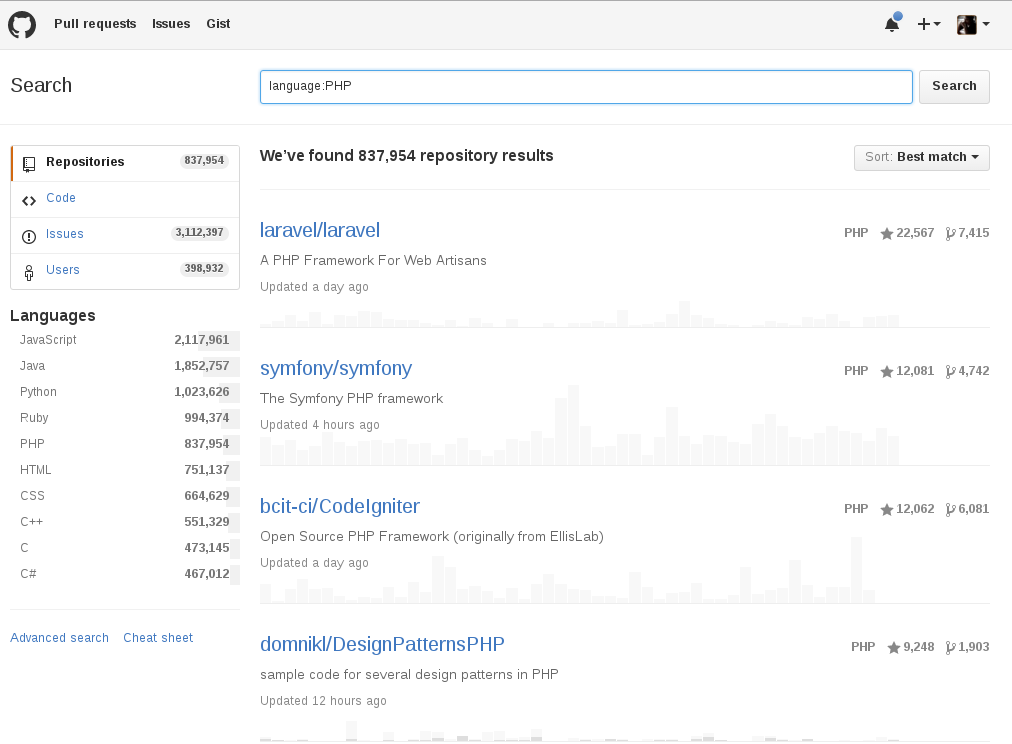The width and height of the screenshot is (1012, 744).
Task: Click the 398,932 users count badge
Action: pyautogui.click(x=204, y=268)
